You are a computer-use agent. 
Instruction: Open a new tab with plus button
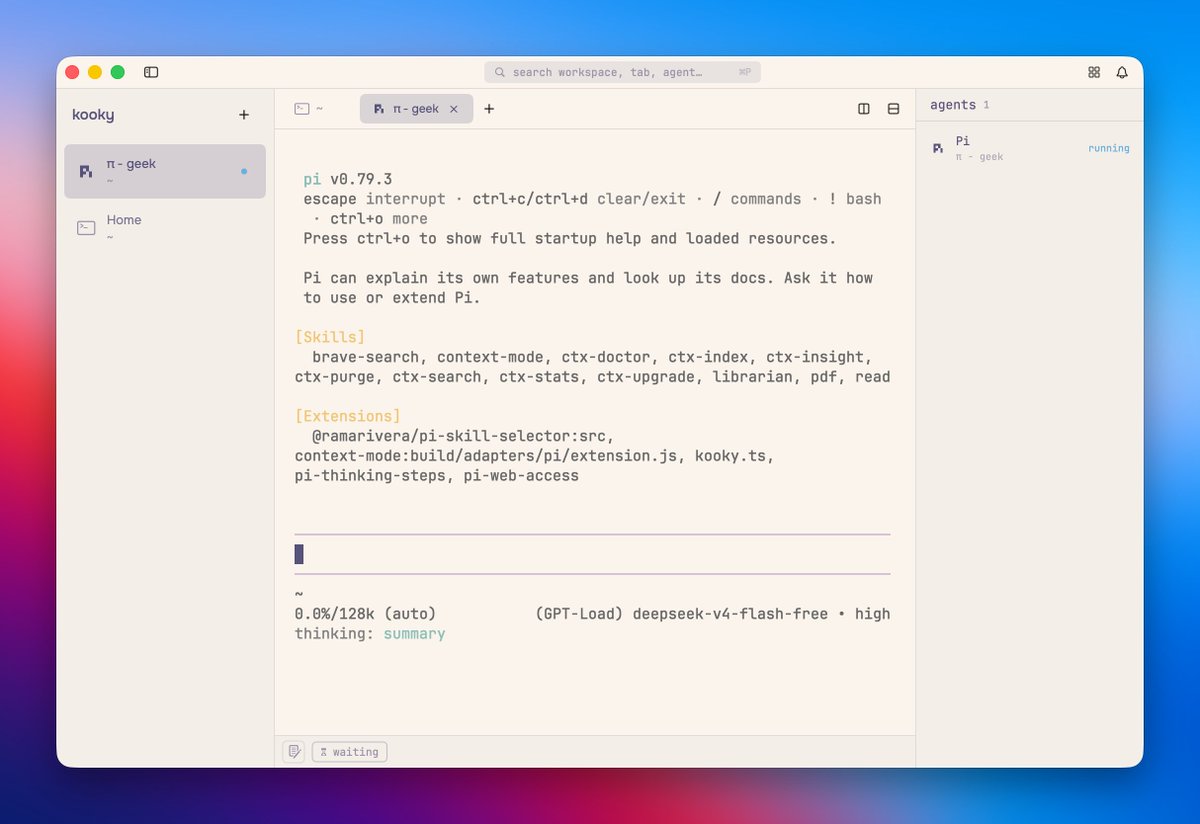489,109
